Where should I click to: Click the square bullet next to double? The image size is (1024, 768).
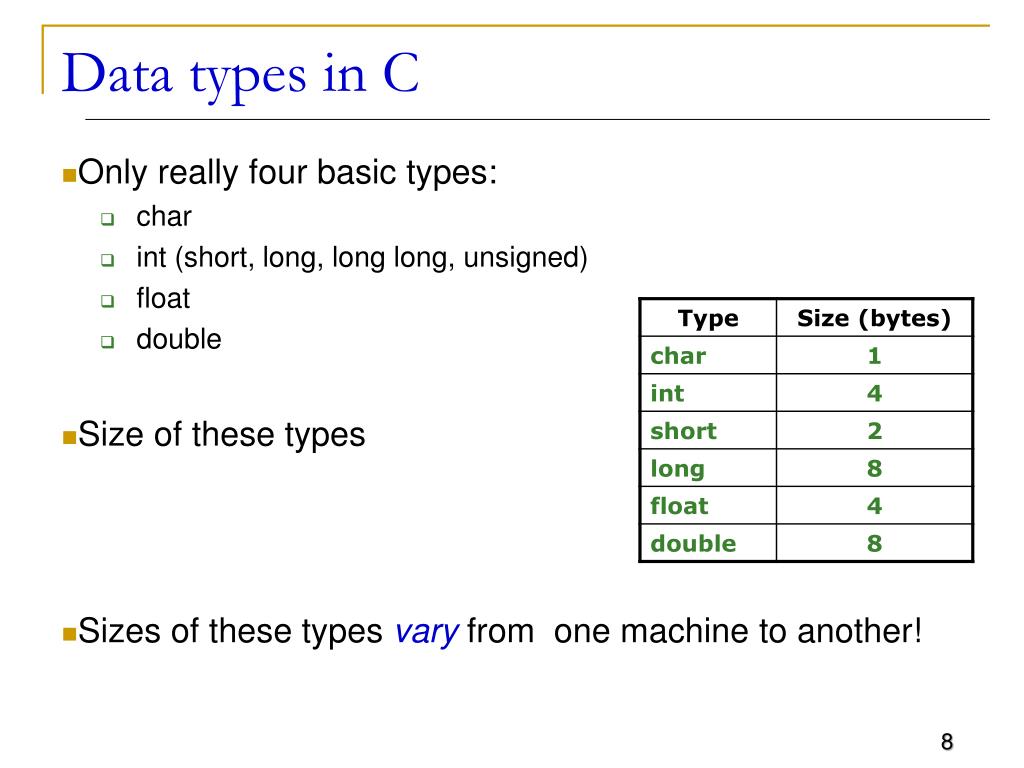[108, 342]
